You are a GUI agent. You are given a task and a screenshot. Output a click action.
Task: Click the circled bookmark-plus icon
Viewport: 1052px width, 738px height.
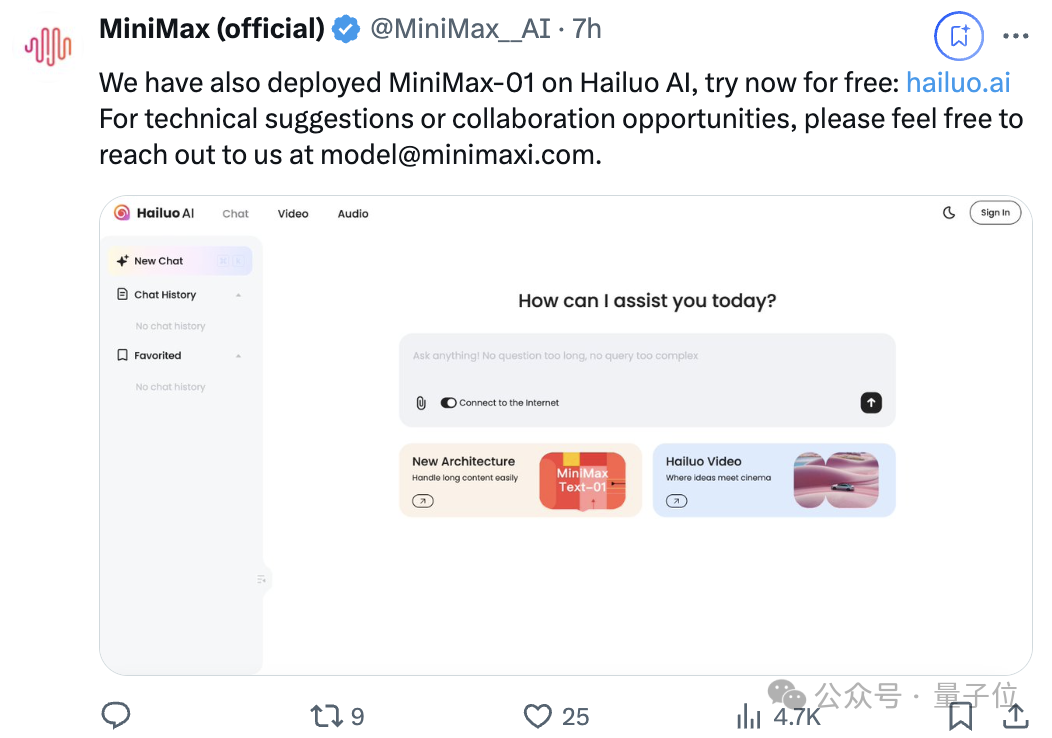959,36
